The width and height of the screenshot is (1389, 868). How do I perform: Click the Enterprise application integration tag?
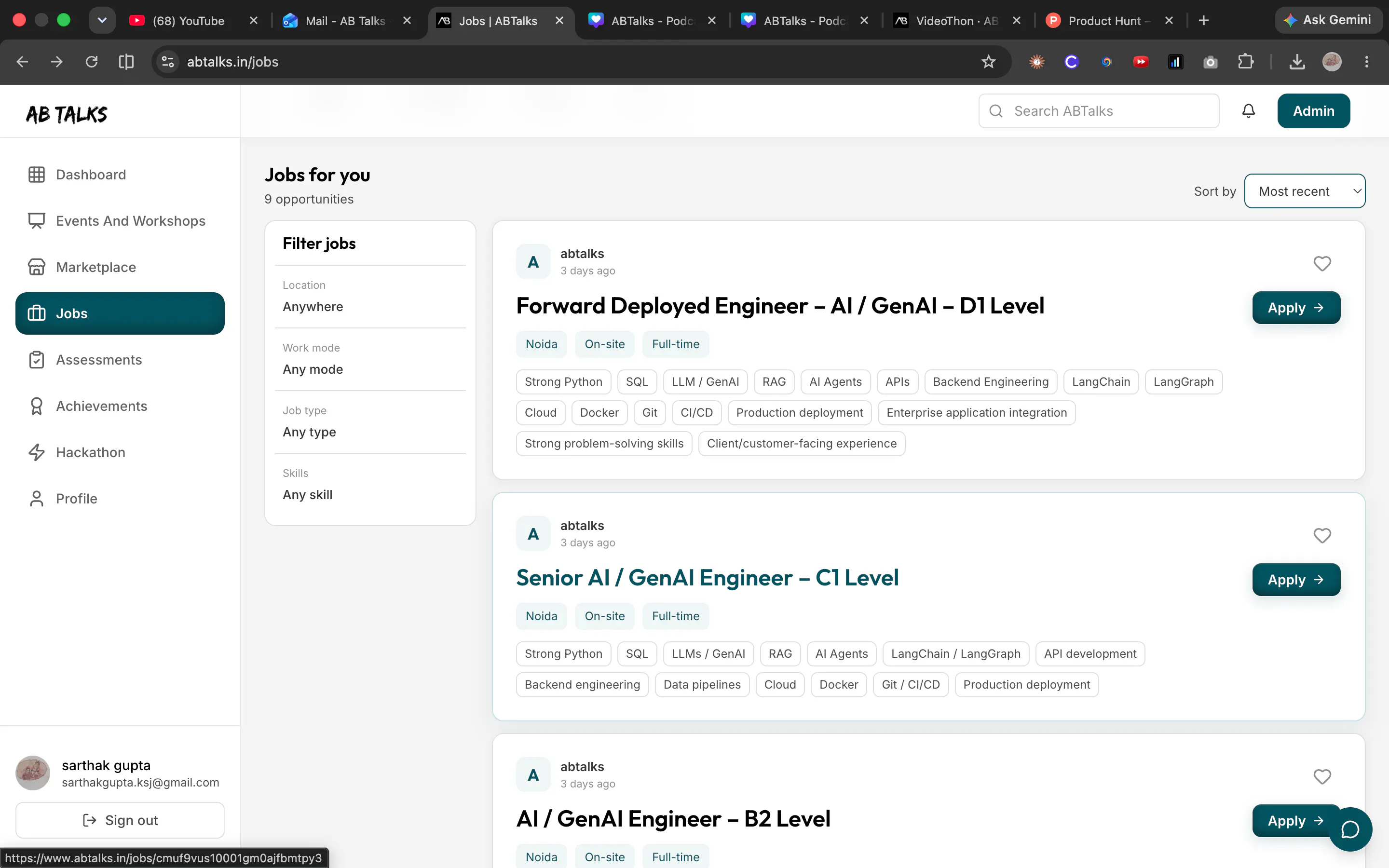tap(976, 413)
